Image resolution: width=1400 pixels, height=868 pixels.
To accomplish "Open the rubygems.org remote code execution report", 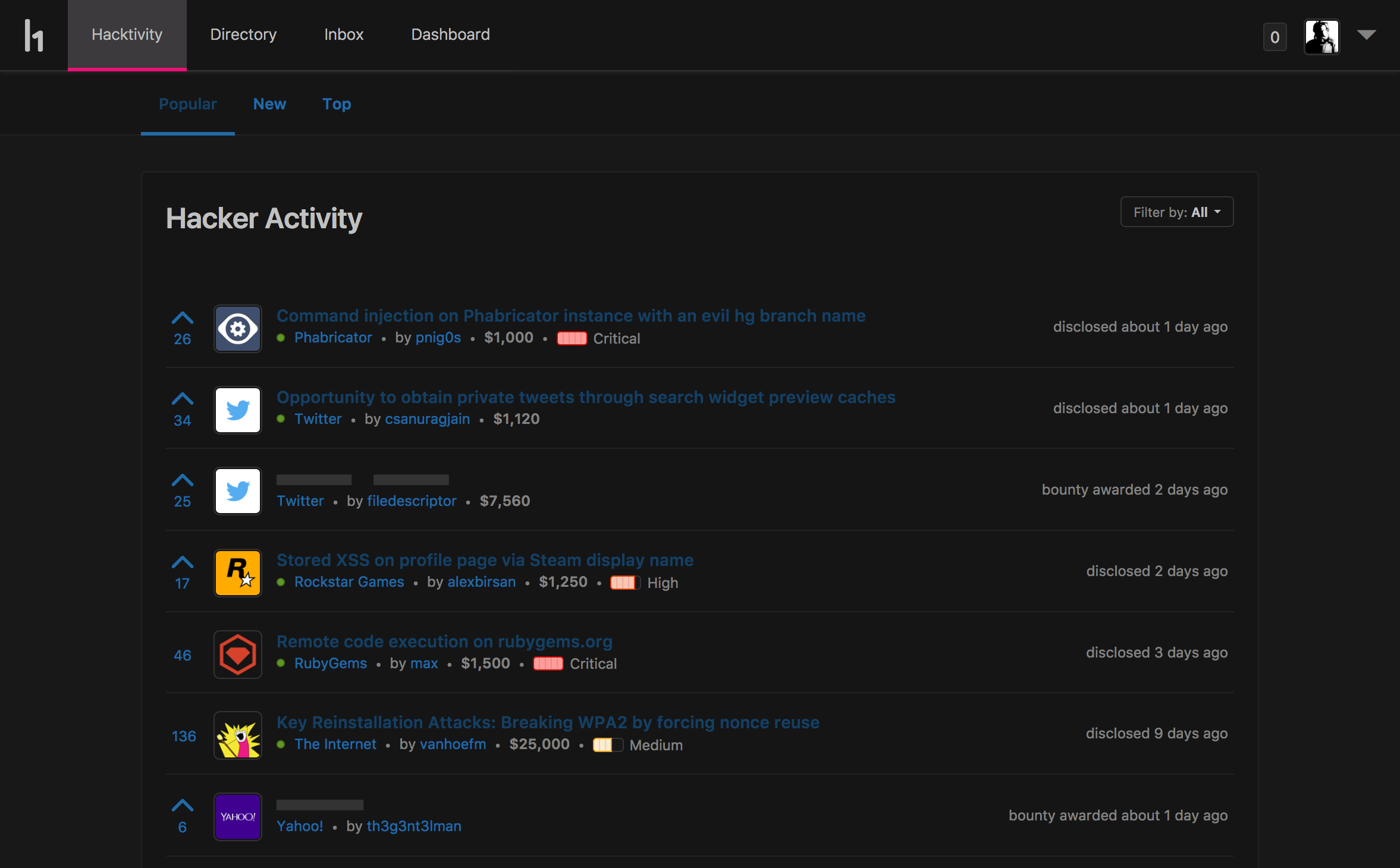I will pyautogui.click(x=444, y=641).
